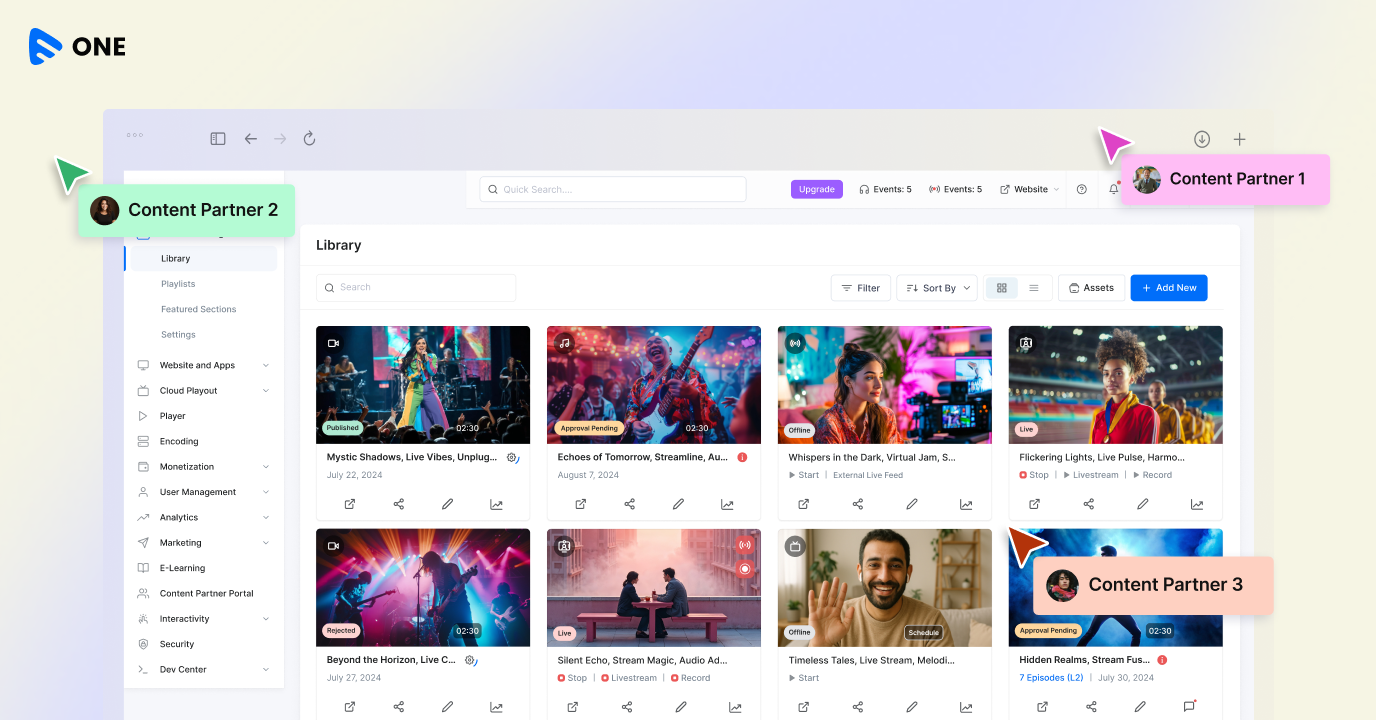The width and height of the screenshot is (1376, 720).
Task: Open the Sort By dropdown
Action: [937, 288]
